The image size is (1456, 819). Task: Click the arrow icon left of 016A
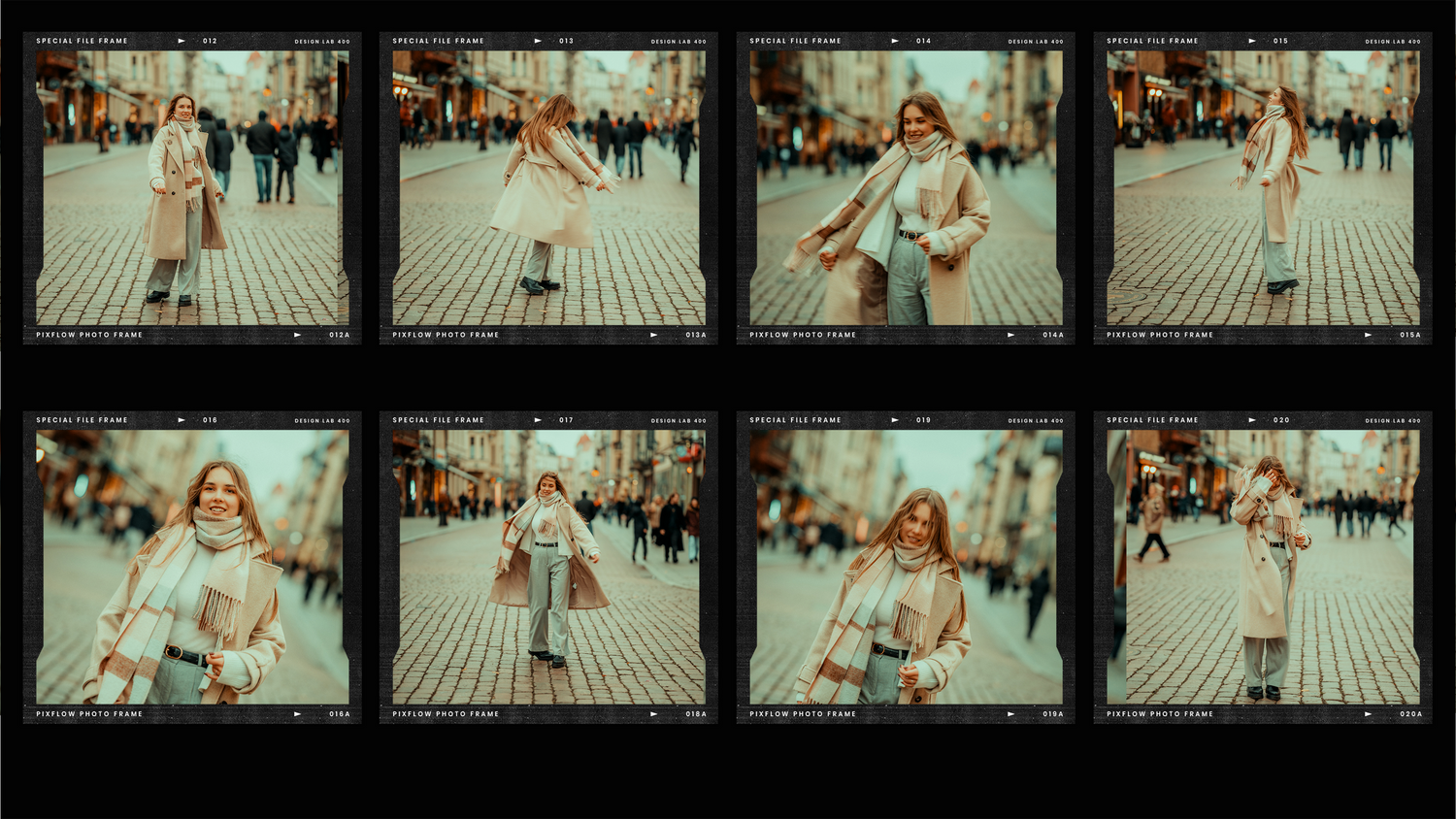tap(297, 714)
